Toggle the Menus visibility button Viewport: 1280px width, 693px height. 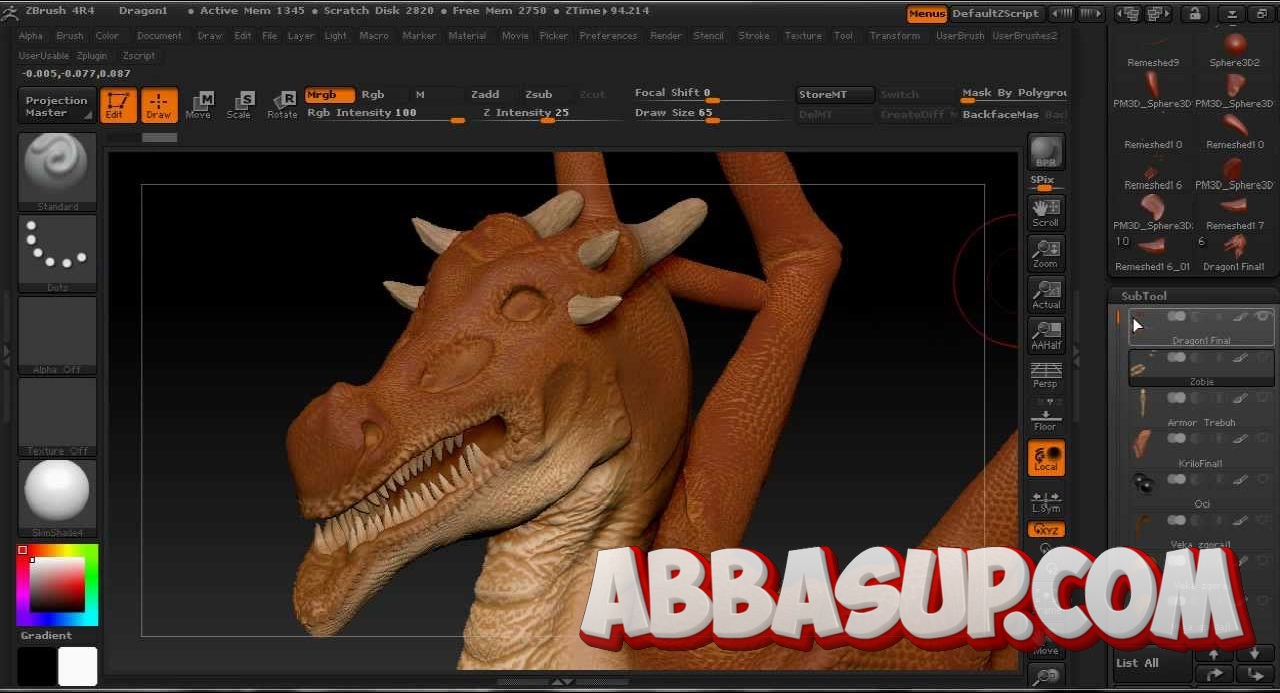click(926, 14)
